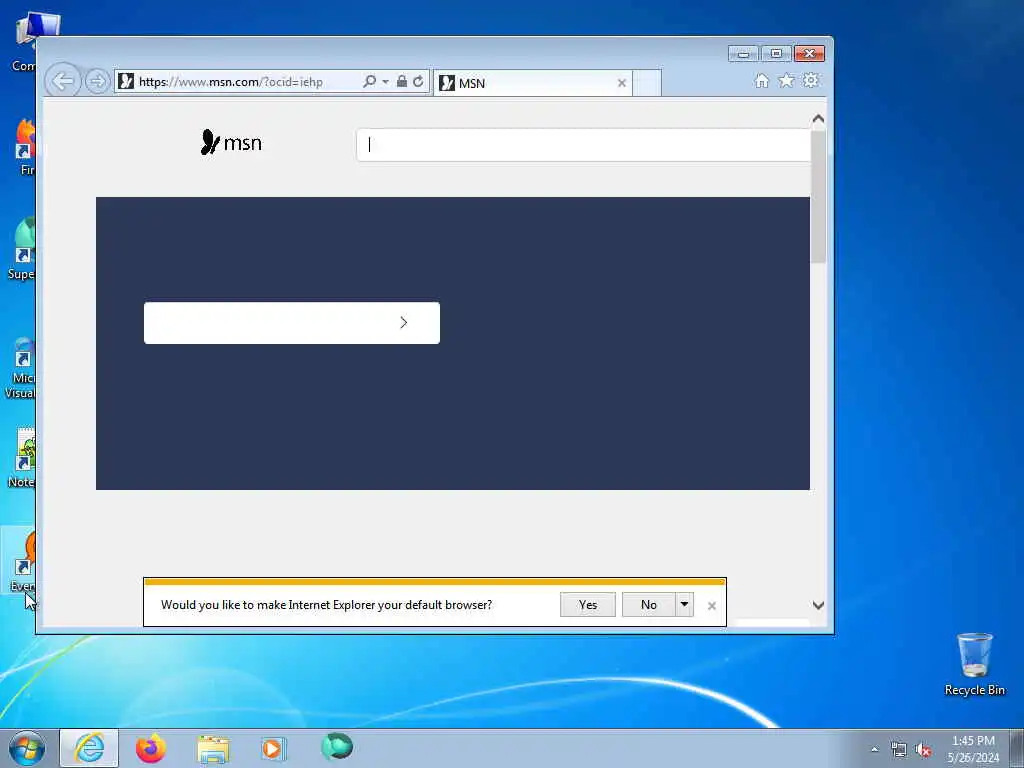Expand the address bar autocomplete dropdown arrow
This screenshot has width=1024, height=768.
(x=385, y=82)
